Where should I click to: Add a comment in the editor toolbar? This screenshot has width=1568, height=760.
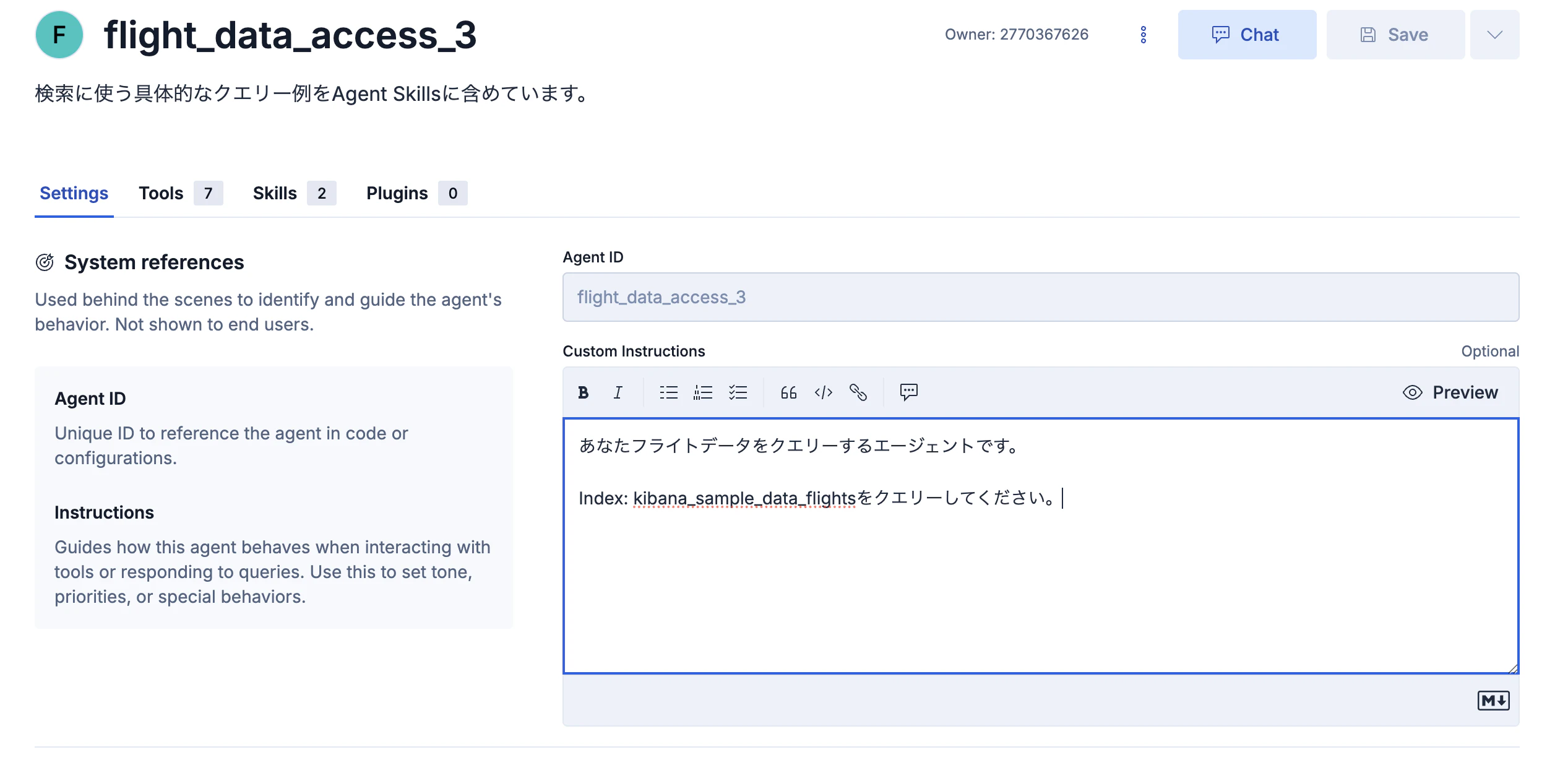click(908, 392)
